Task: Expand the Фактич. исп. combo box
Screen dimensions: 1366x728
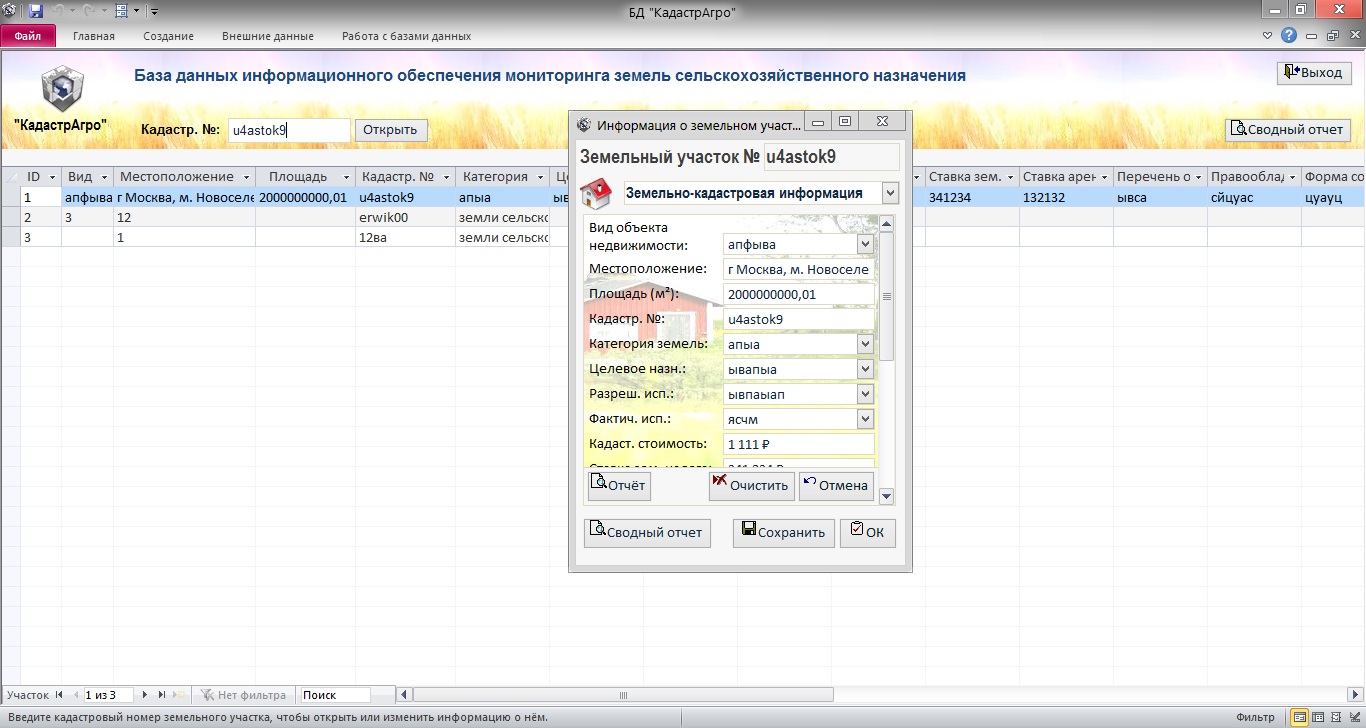Action: point(866,419)
